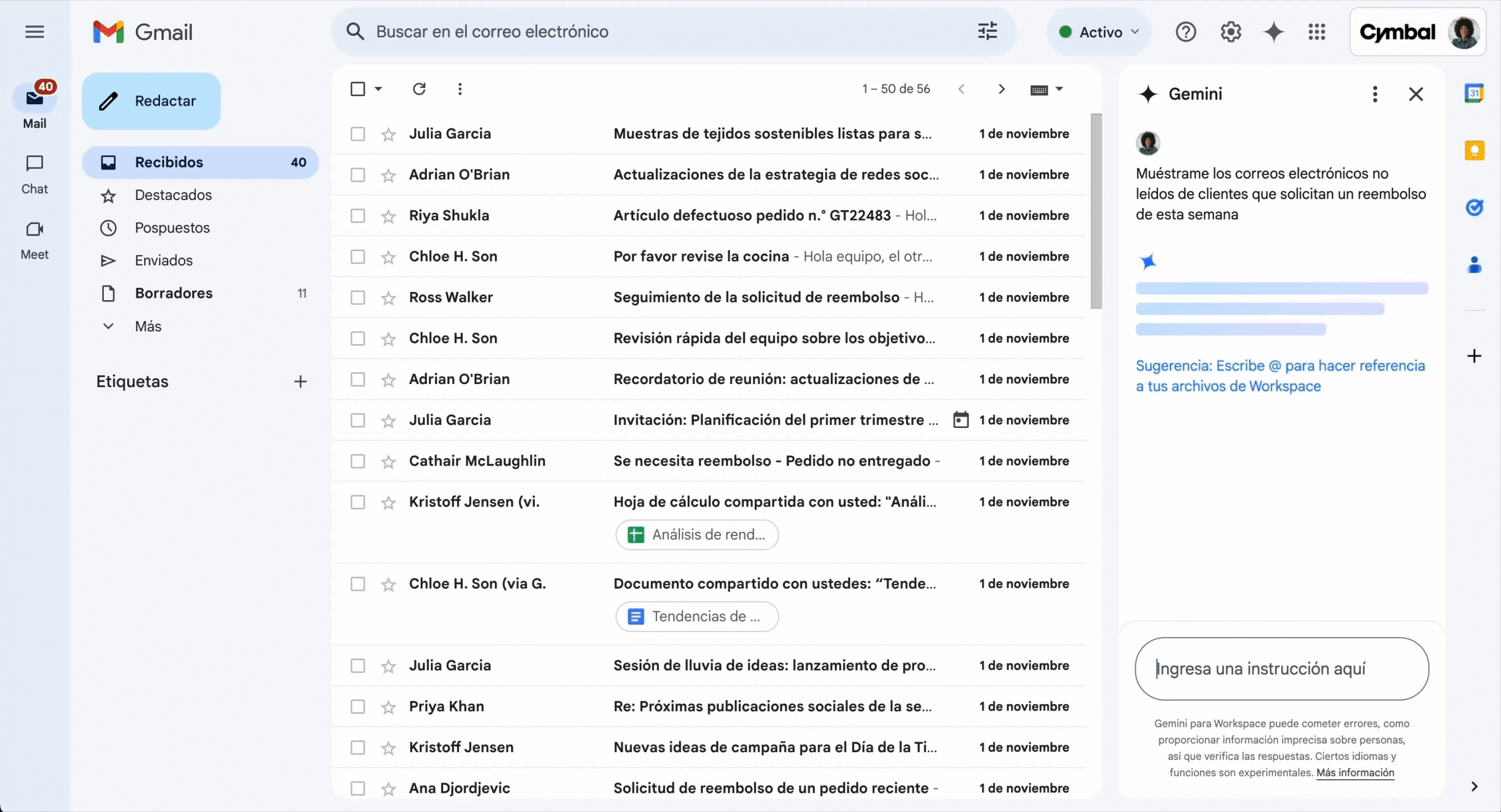Open the Tendencias de ... document chip
The width and height of the screenshot is (1501, 812).
pyautogui.click(x=697, y=617)
